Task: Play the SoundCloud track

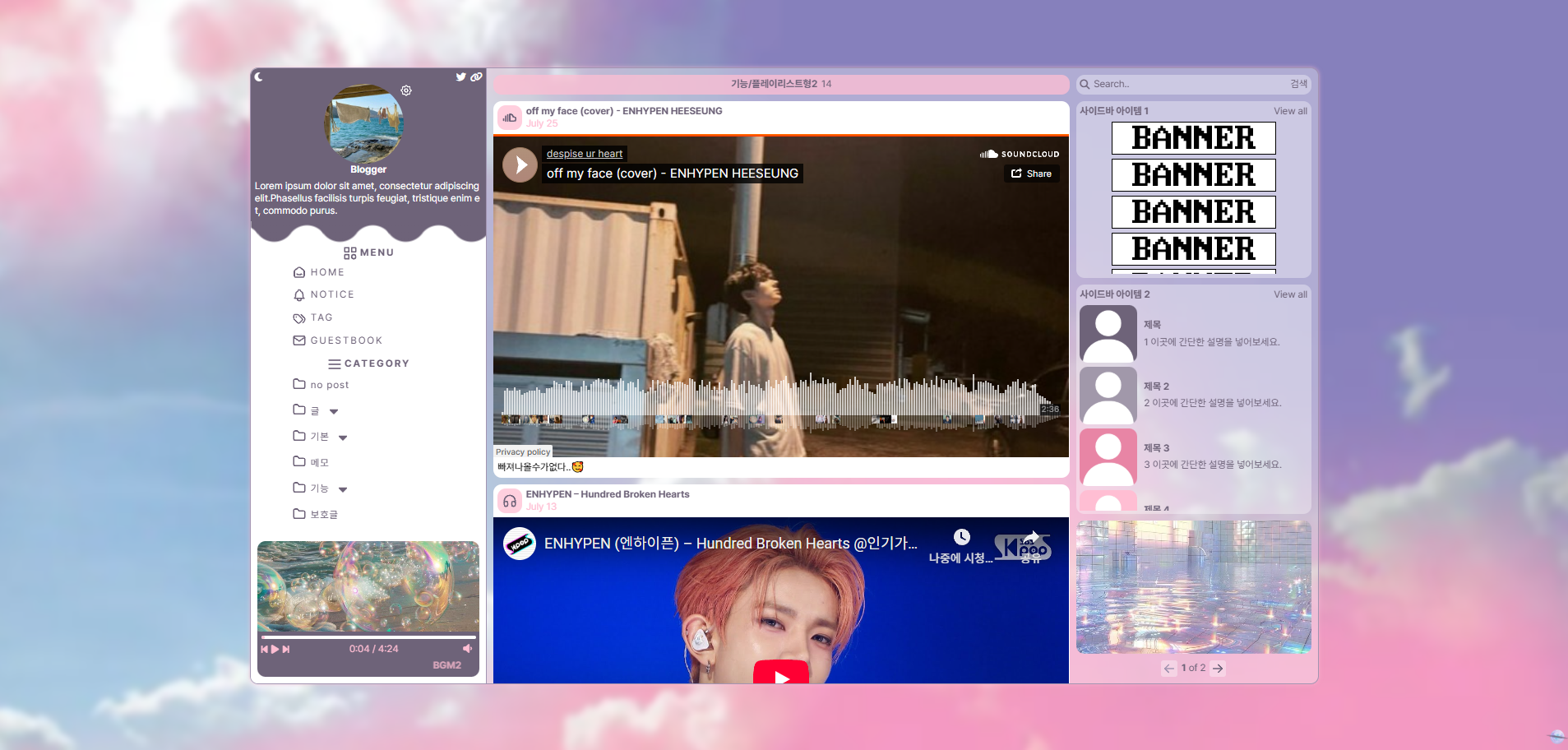Action: tap(520, 165)
